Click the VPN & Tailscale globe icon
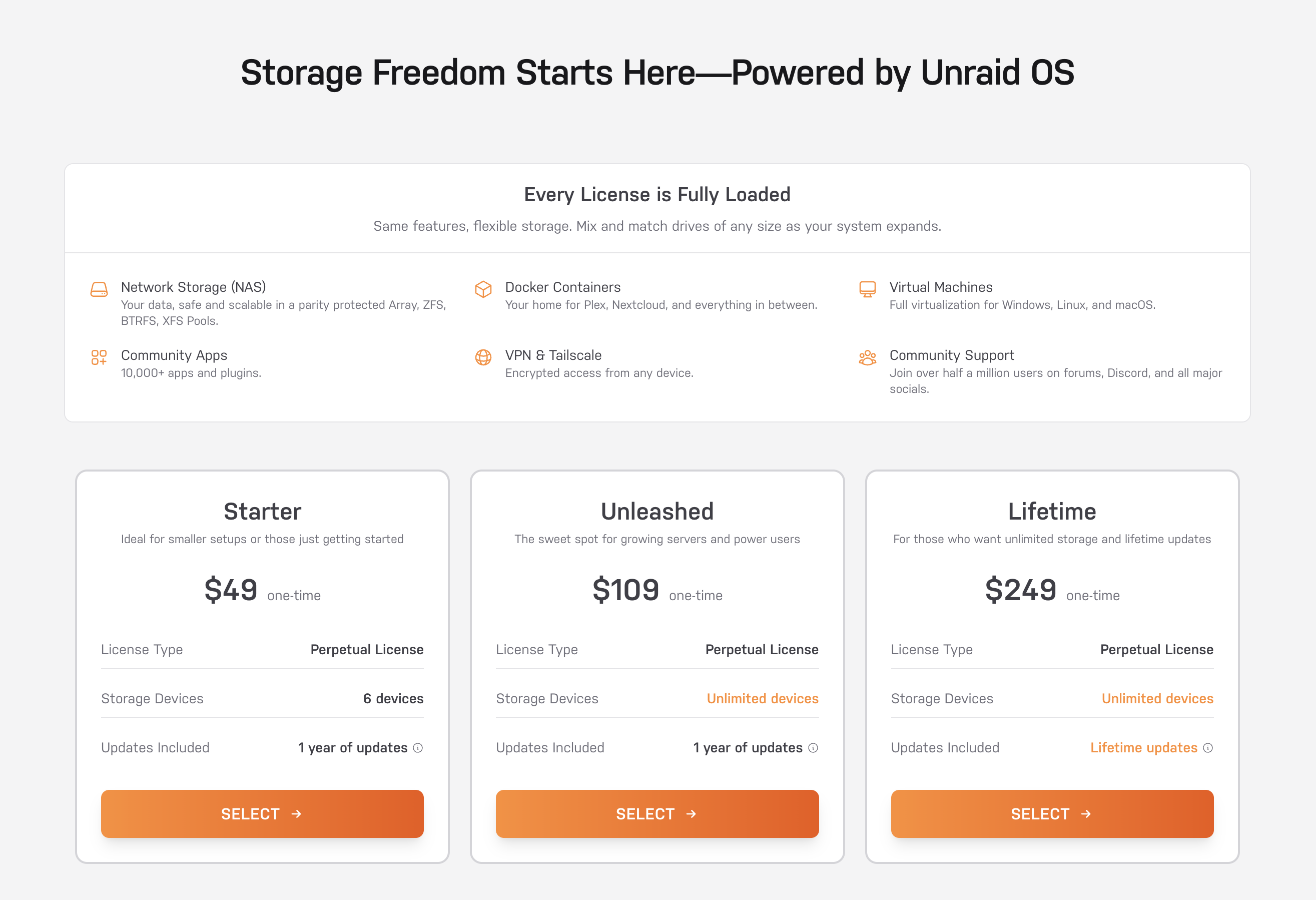 (x=483, y=357)
